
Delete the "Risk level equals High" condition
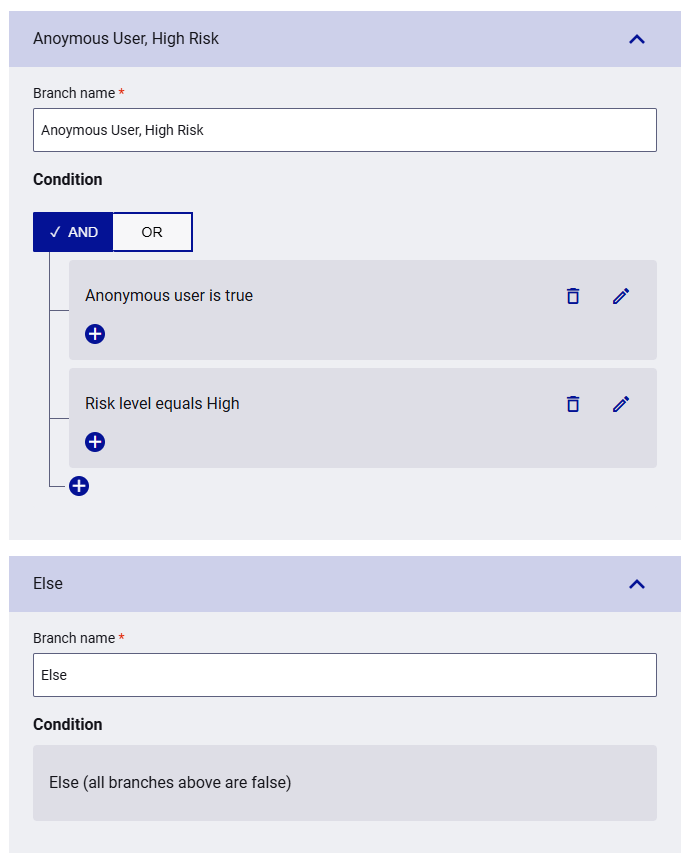tap(573, 404)
